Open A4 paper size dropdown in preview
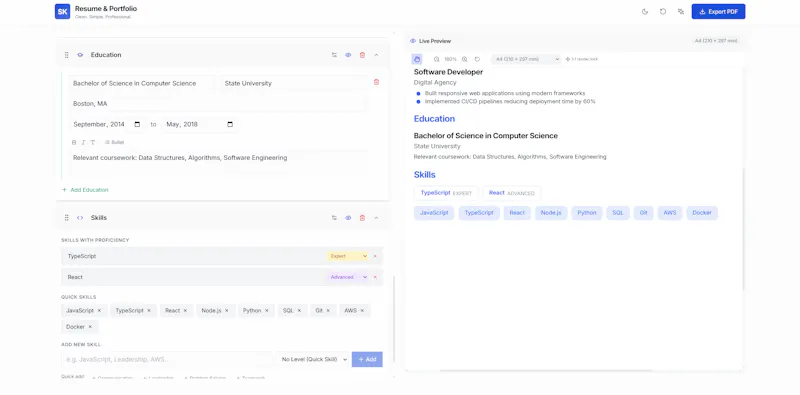 click(526, 59)
